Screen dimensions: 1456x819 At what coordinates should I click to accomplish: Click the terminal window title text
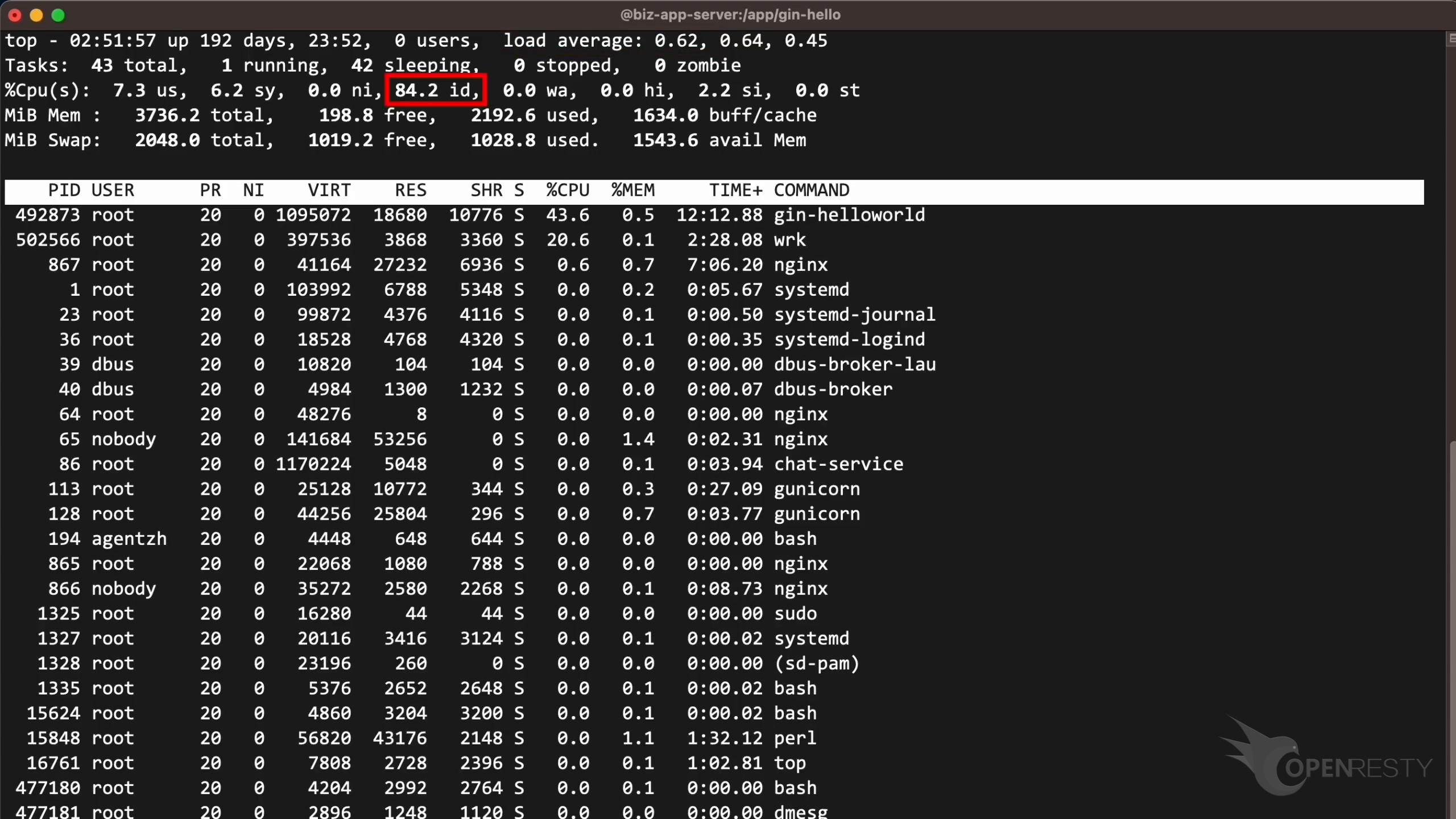pyautogui.click(x=730, y=15)
